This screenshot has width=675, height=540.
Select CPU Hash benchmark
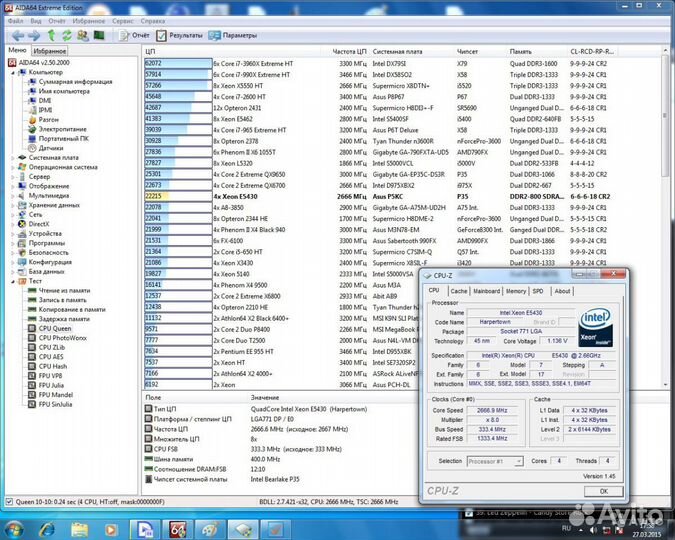(48, 366)
